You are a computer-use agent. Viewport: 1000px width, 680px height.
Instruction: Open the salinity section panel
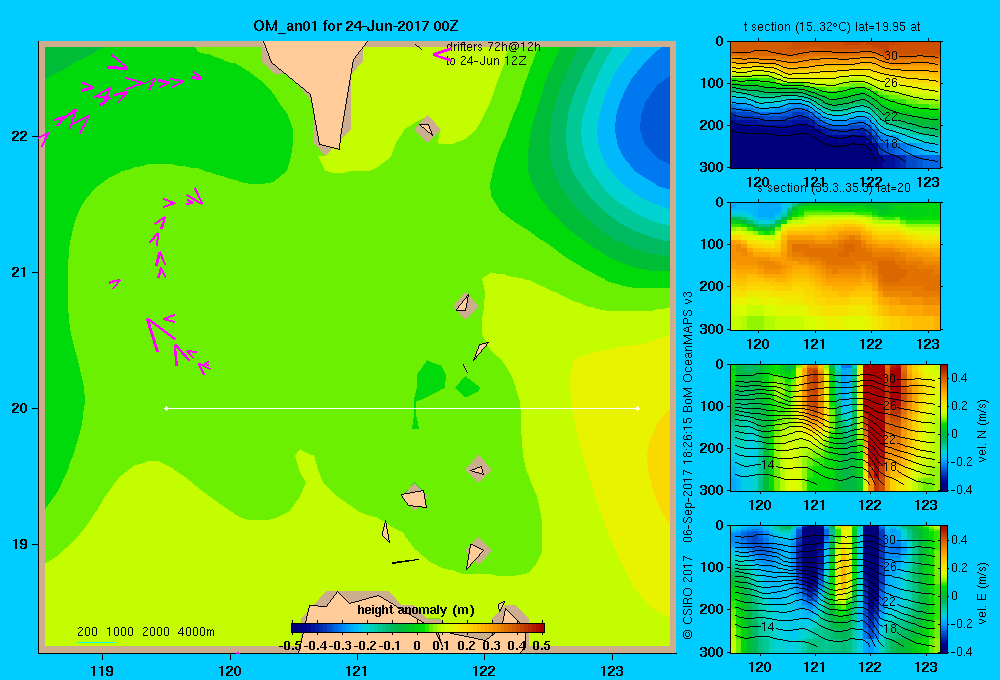coord(835,266)
